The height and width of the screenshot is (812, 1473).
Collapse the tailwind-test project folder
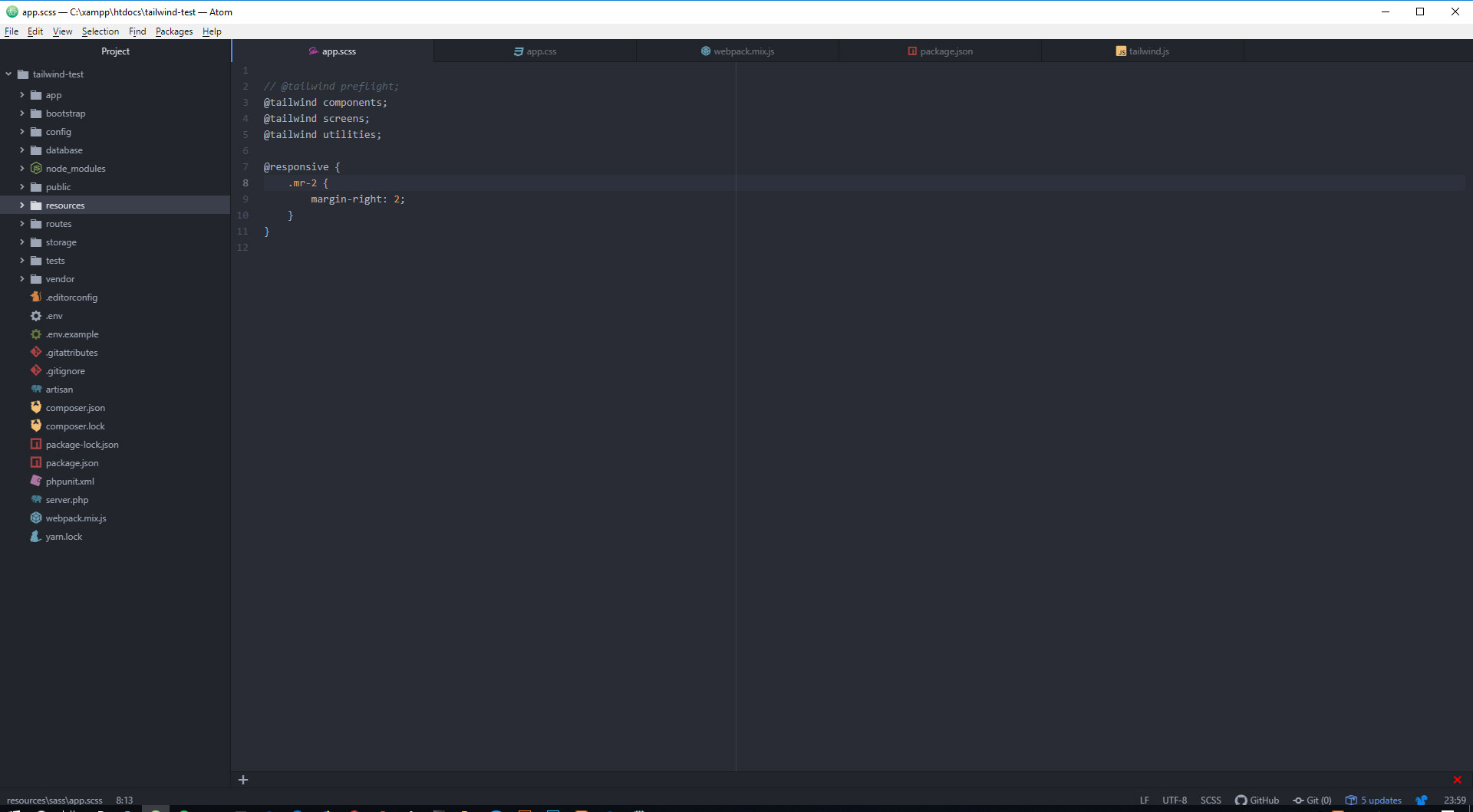(8, 74)
